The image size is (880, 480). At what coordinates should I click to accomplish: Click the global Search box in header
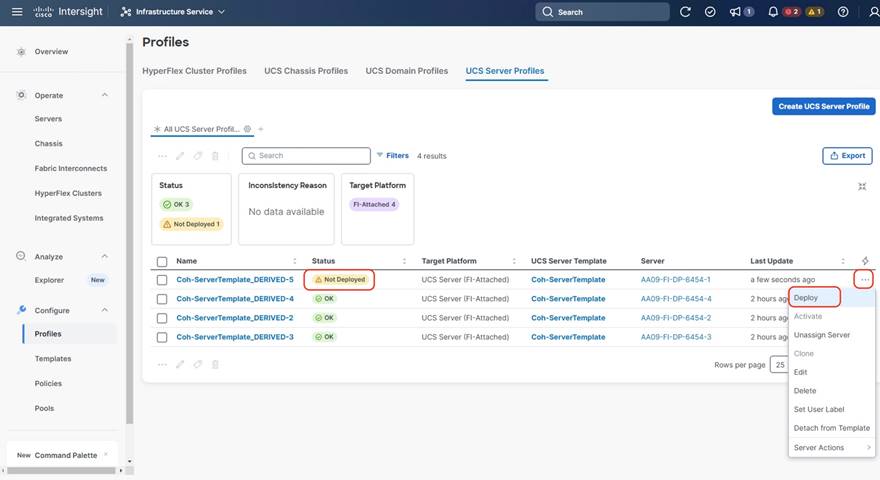coord(602,12)
